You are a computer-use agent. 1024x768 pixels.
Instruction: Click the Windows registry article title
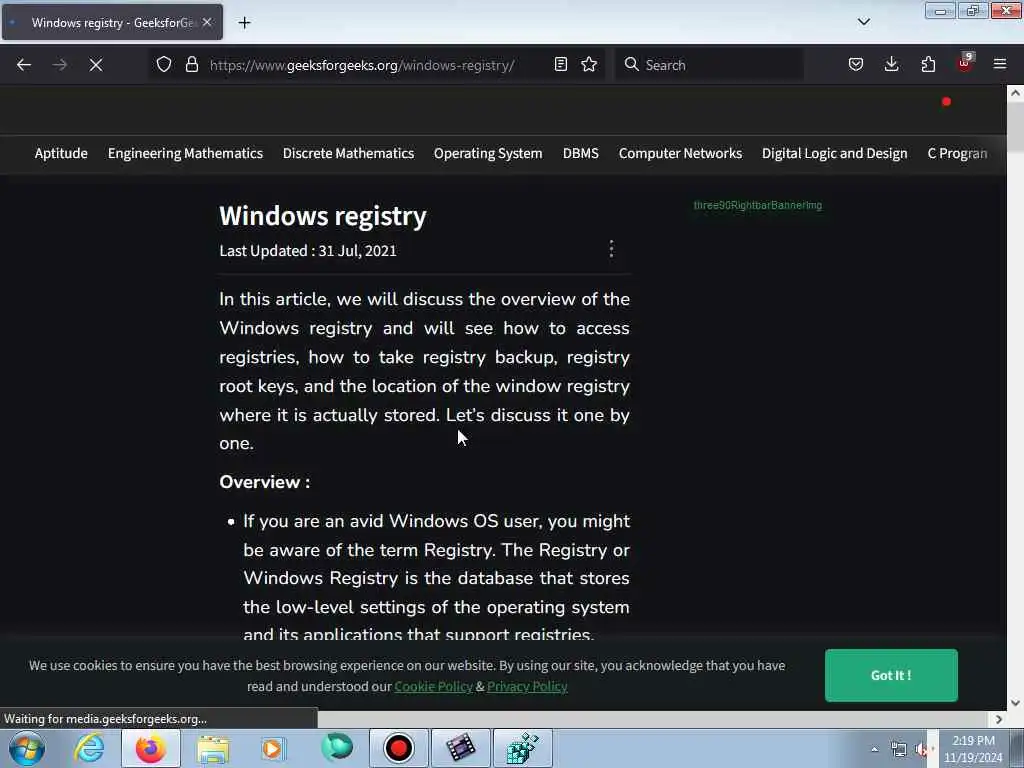[x=323, y=216]
